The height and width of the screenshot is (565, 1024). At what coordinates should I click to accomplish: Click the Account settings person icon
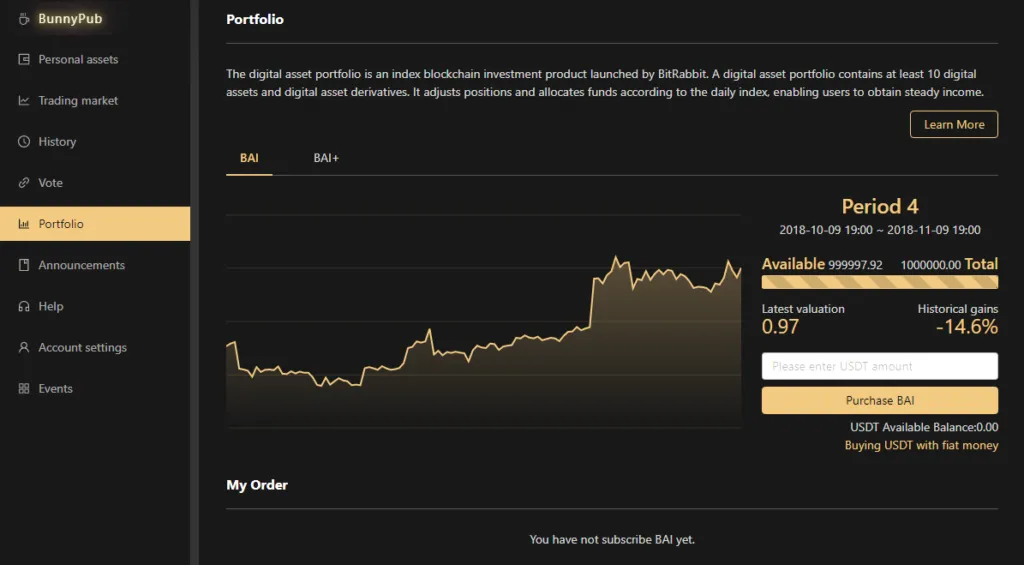coord(24,347)
